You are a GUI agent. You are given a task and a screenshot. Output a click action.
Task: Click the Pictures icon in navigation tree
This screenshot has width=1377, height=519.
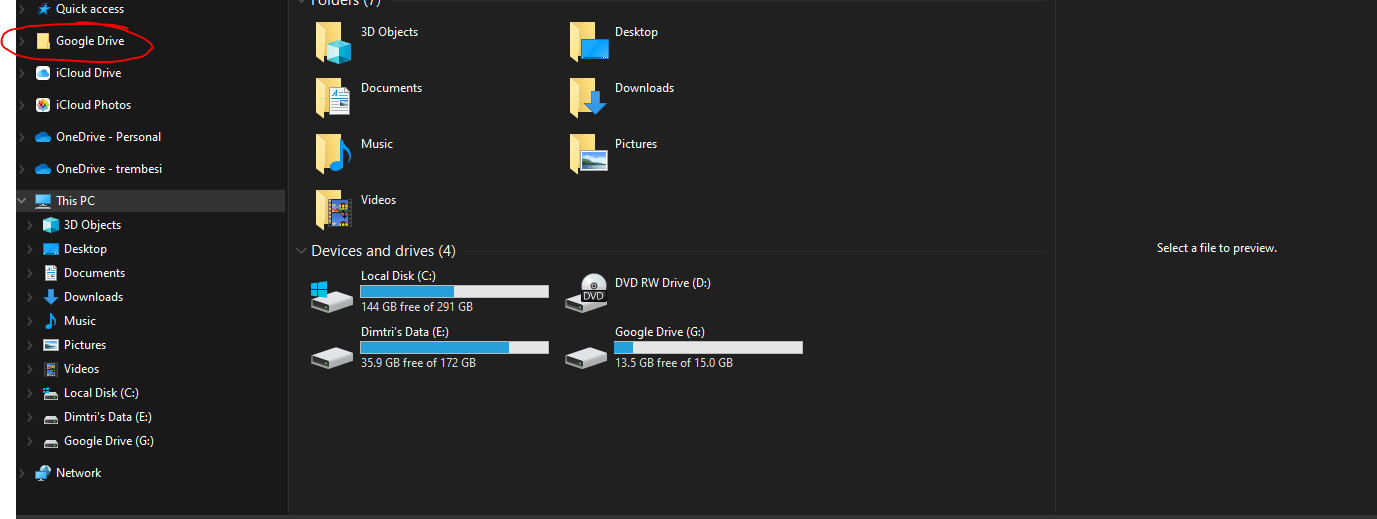pos(51,345)
